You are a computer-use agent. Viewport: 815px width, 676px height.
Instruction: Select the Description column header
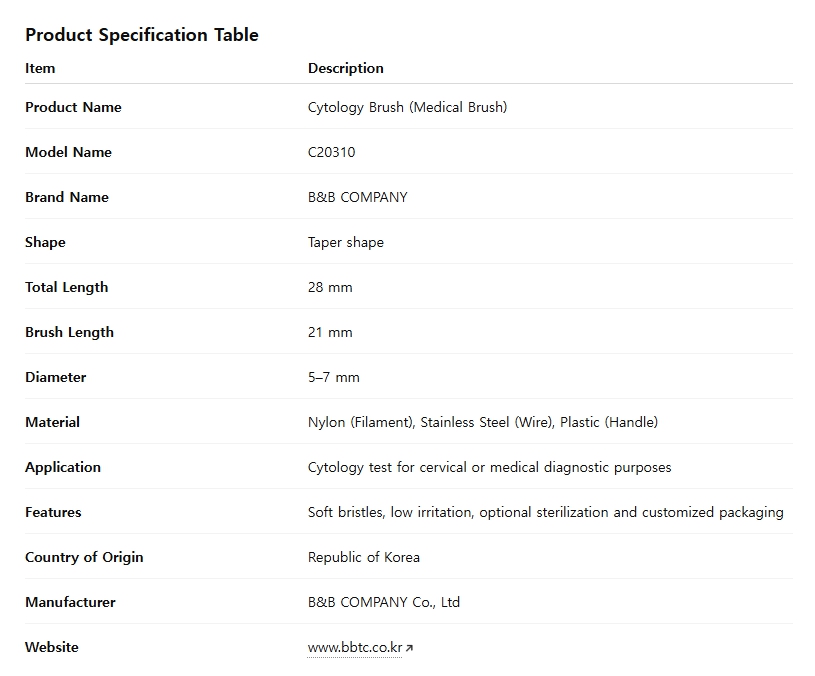coord(345,68)
